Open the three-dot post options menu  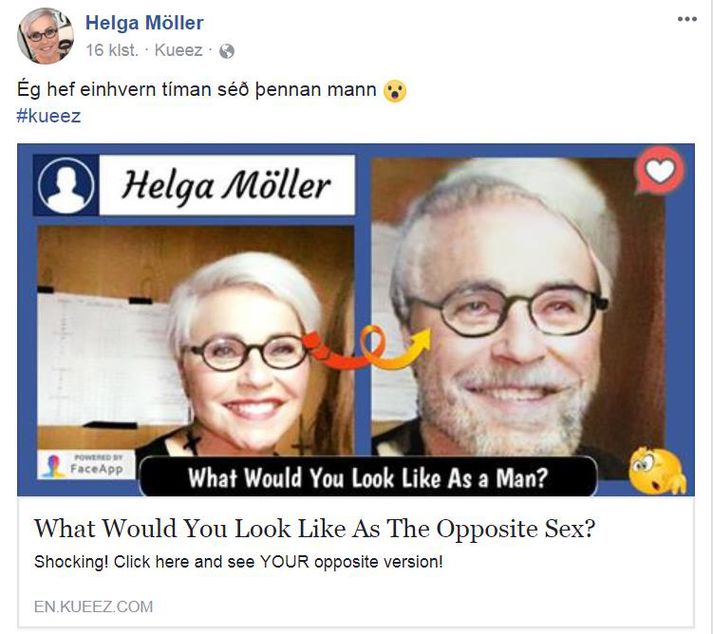click(x=687, y=19)
